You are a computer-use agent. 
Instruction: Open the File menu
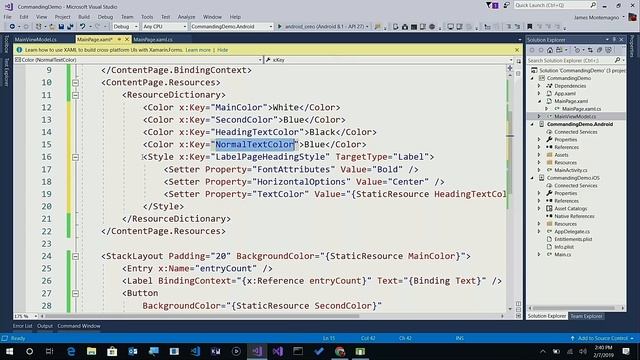click(7, 17)
